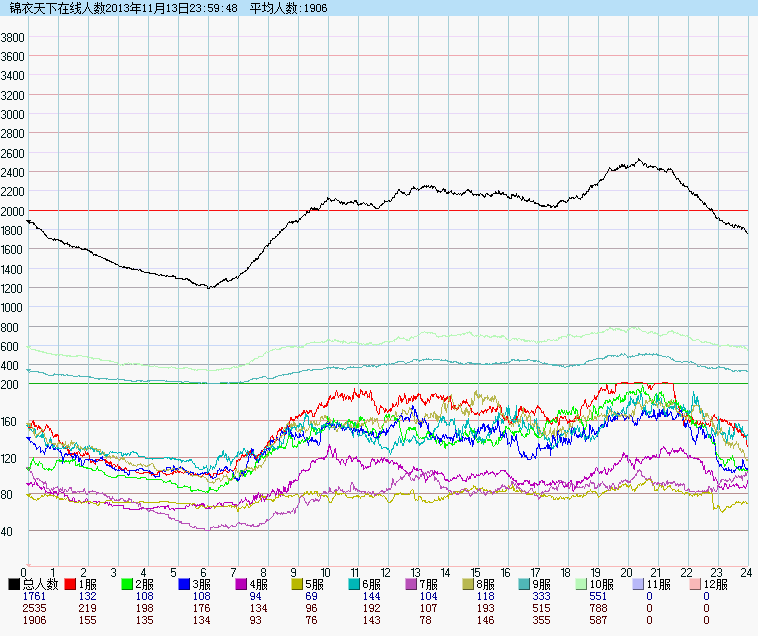
Task: Click the 2000 y-axis label
Action: click(12, 211)
